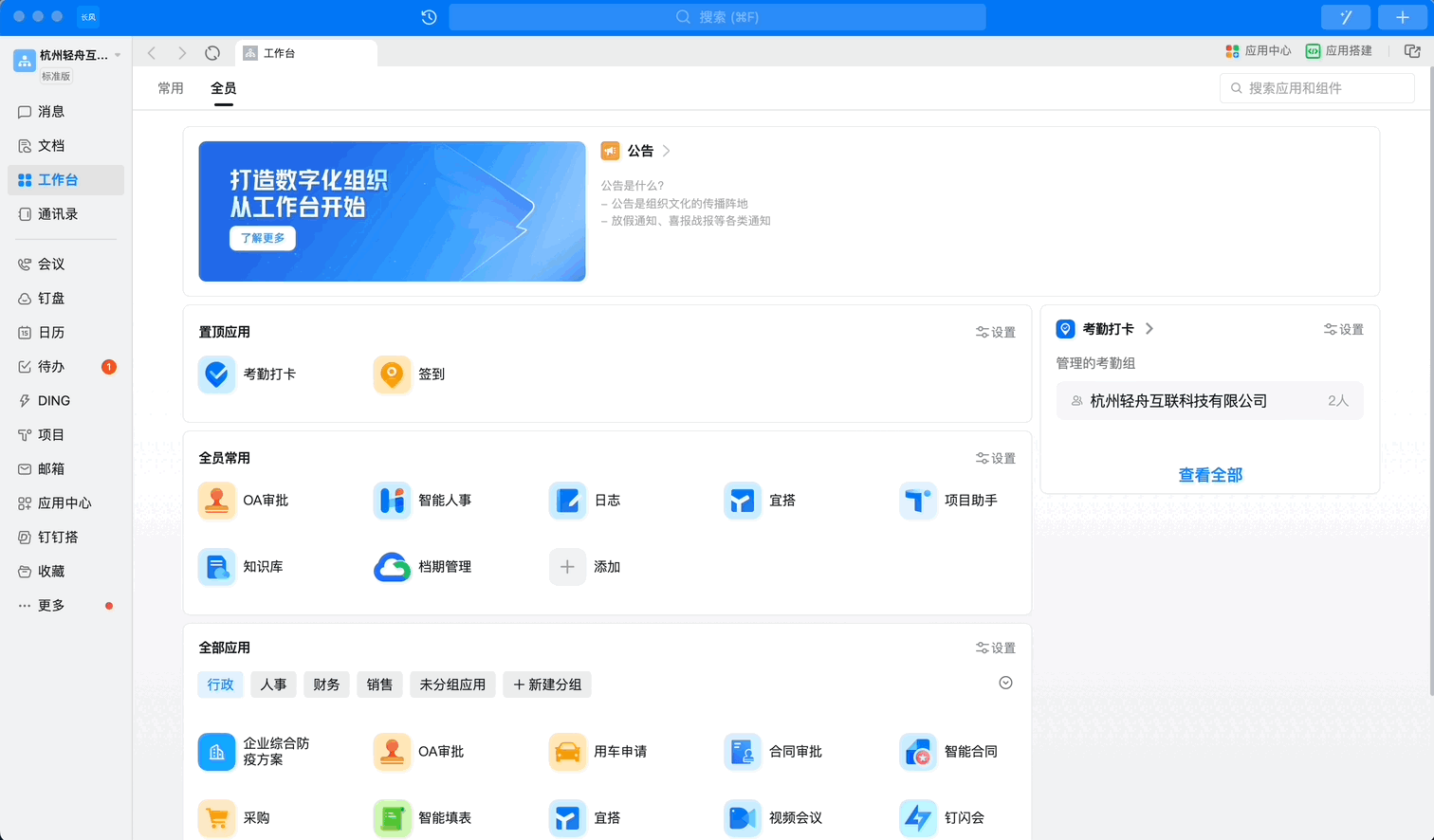The image size is (1434, 840).
Task: Go forward with the right arrow
Action: coord(182,53)
